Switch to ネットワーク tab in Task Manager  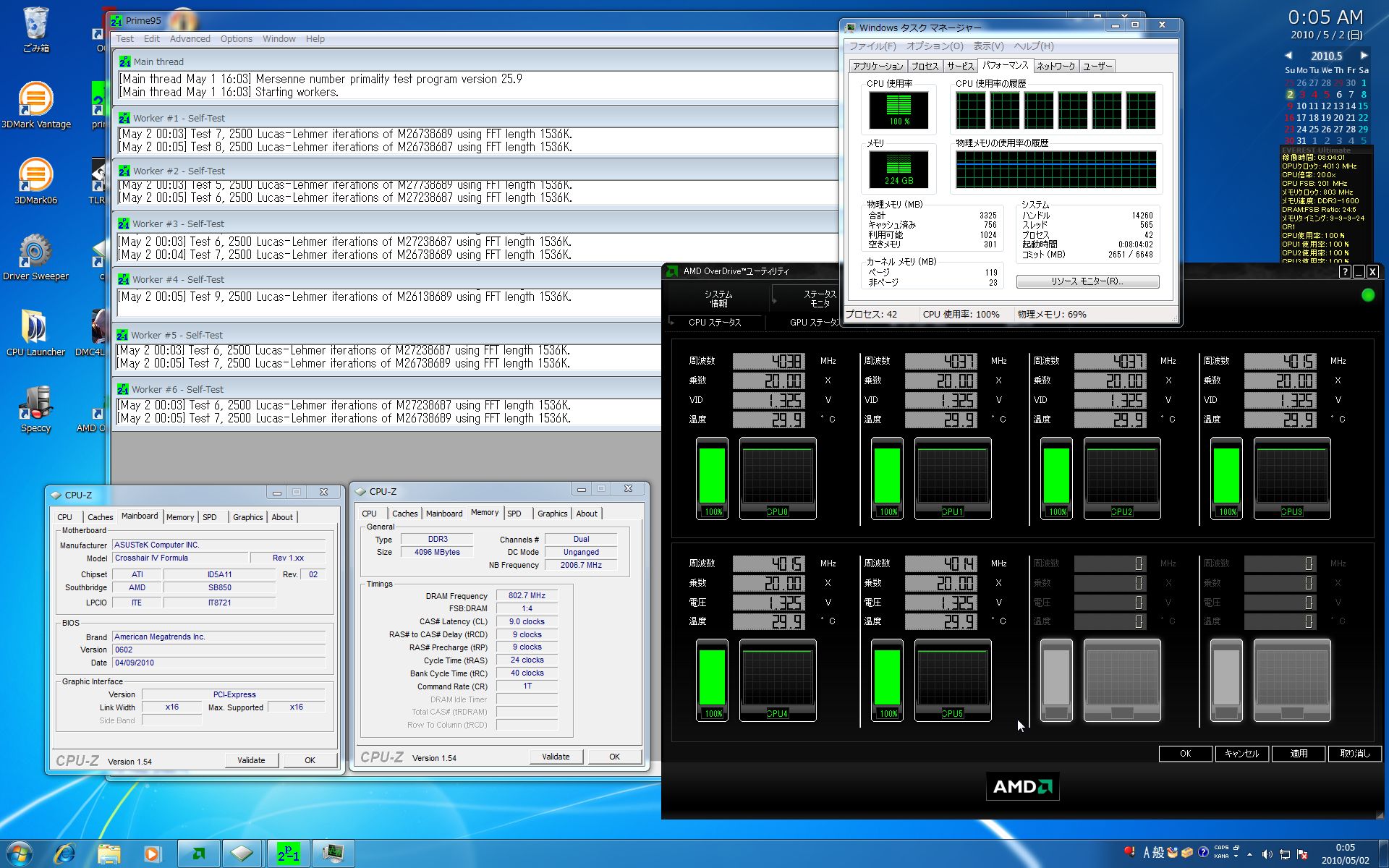[1055, 67]
